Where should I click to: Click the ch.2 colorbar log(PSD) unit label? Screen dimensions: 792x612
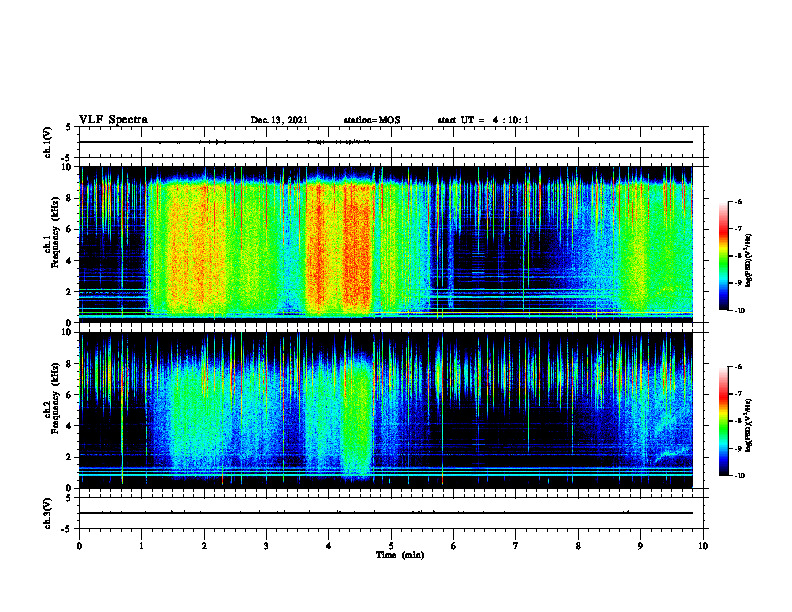point(749,425)
